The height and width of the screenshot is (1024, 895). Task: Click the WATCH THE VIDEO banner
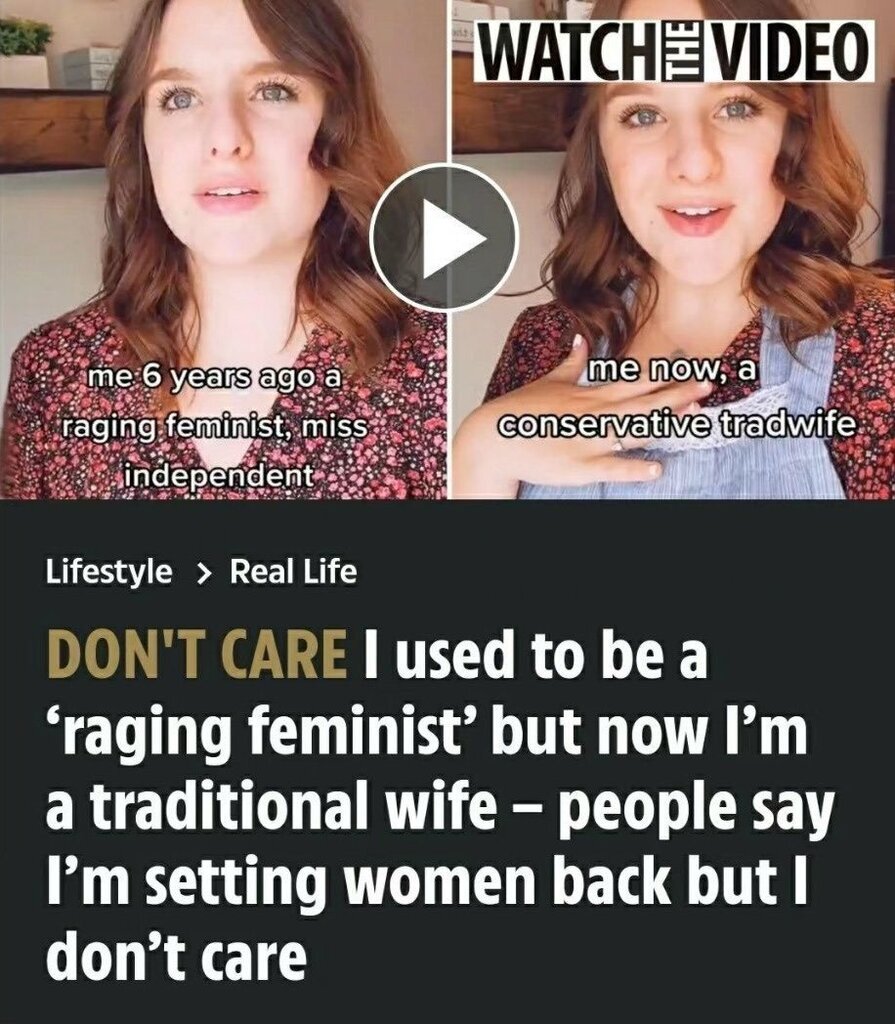coord(674,50)
